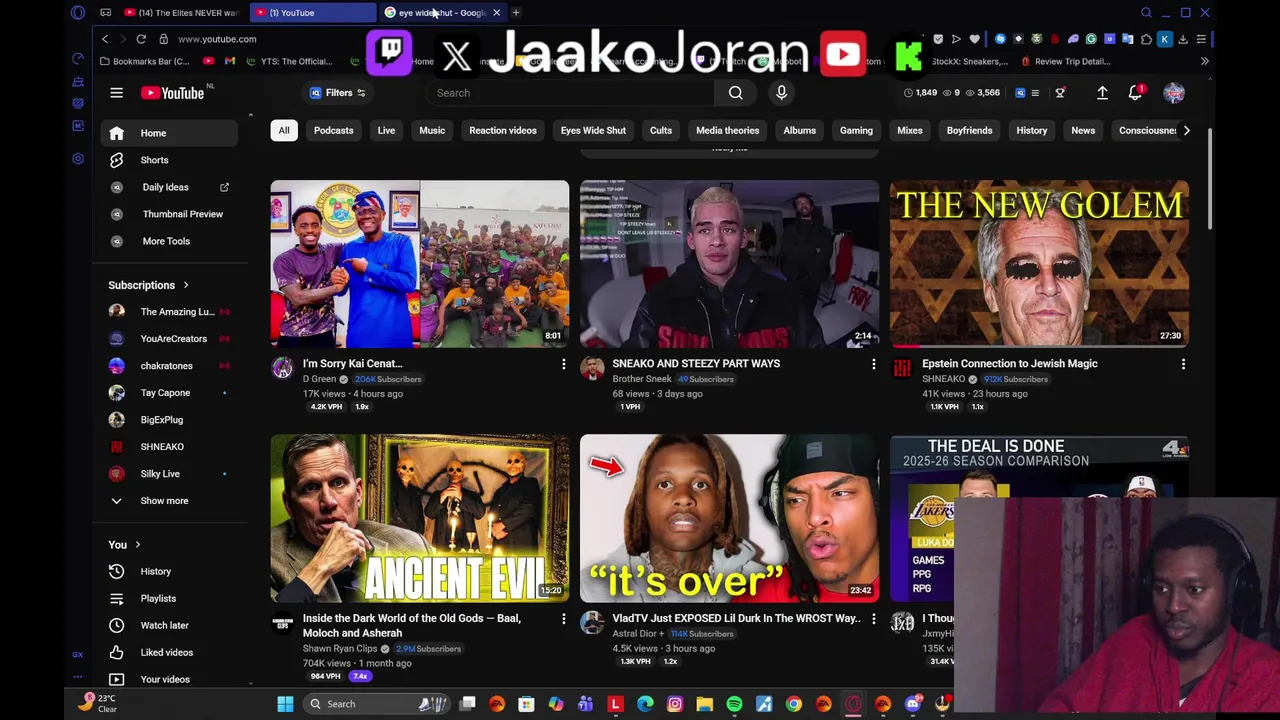Viewport: 1280px width, 720px height.
Task: Open Shorts in the sidebar
Action: pyautogui.click(x=169, y=160)
